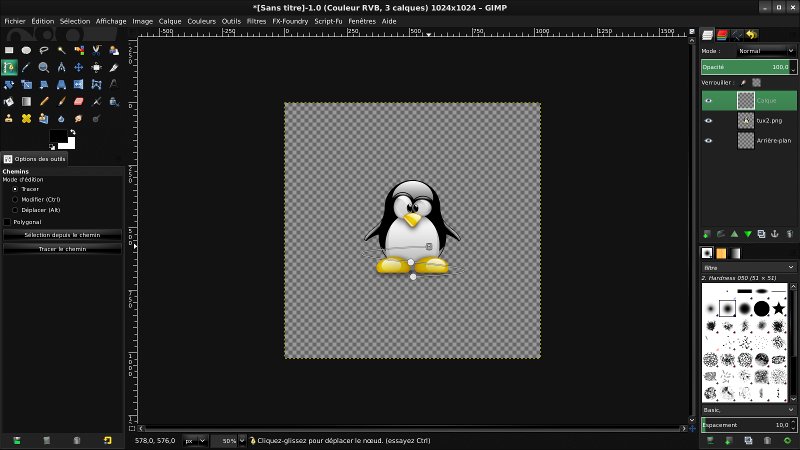Open the Fichier menu

click(15, 21)
